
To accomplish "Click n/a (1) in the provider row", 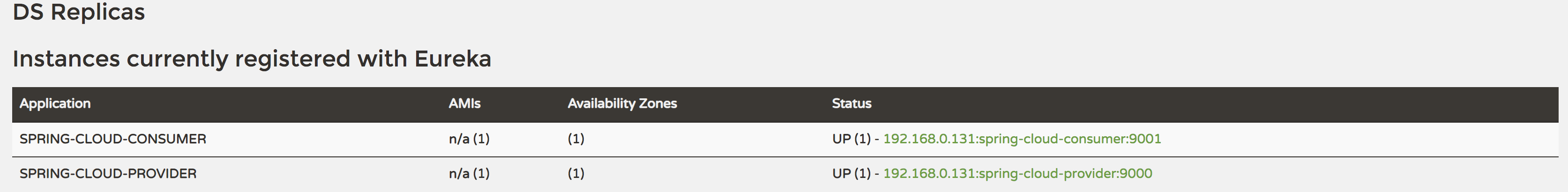I will [x=469, y=174].
